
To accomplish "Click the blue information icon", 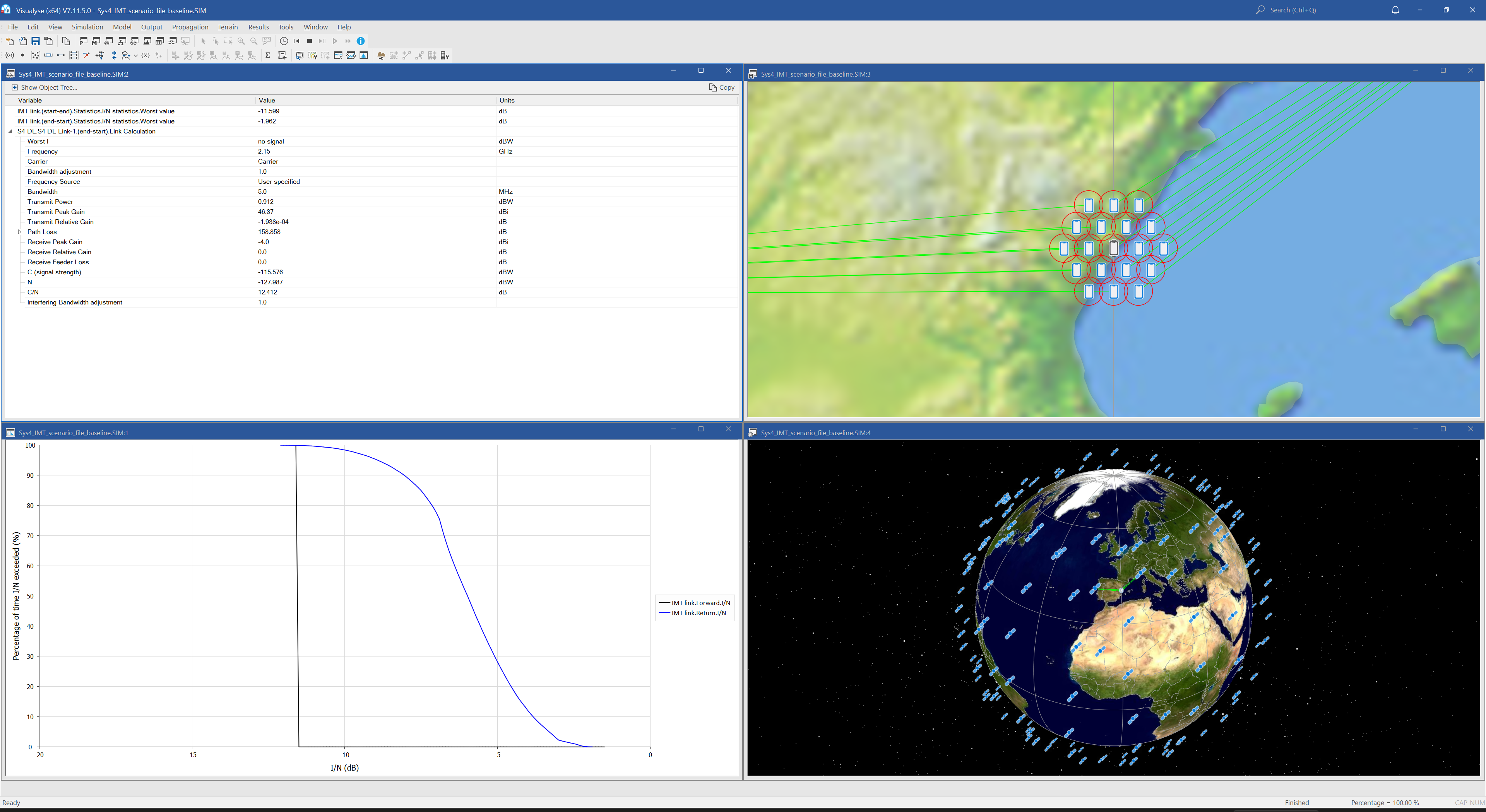I will click(361, 41).
